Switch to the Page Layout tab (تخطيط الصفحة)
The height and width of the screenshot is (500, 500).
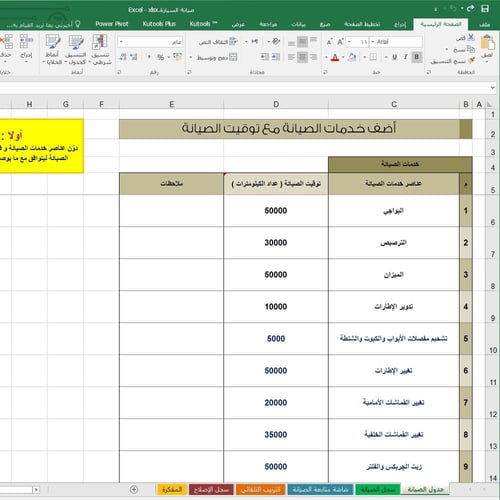(362, 24)
